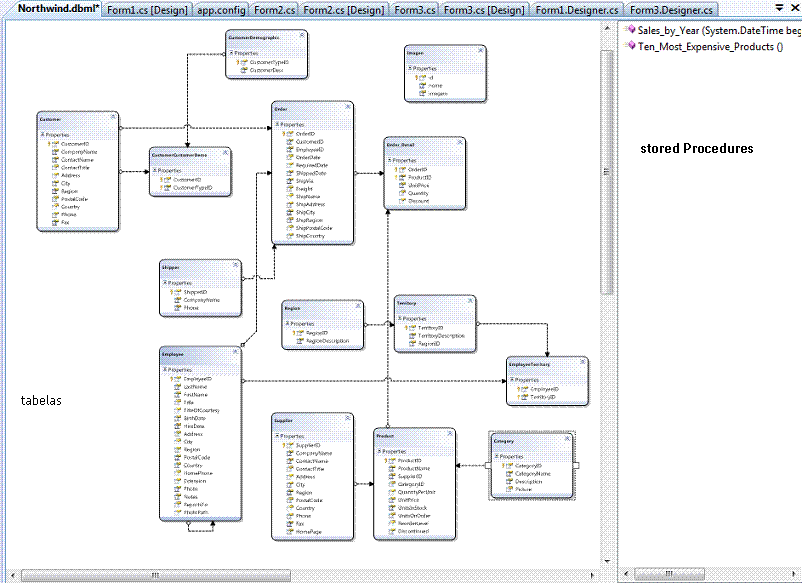The width and height of the screenshot is (802, 583).
Task: Click the CategoryName property icon in Category entity
Action: pos(509,474)
